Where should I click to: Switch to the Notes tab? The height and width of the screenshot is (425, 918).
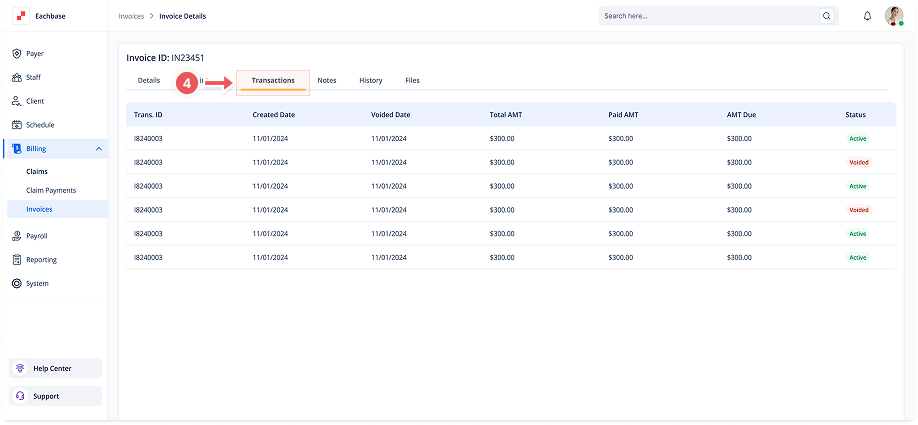[326, 80]
